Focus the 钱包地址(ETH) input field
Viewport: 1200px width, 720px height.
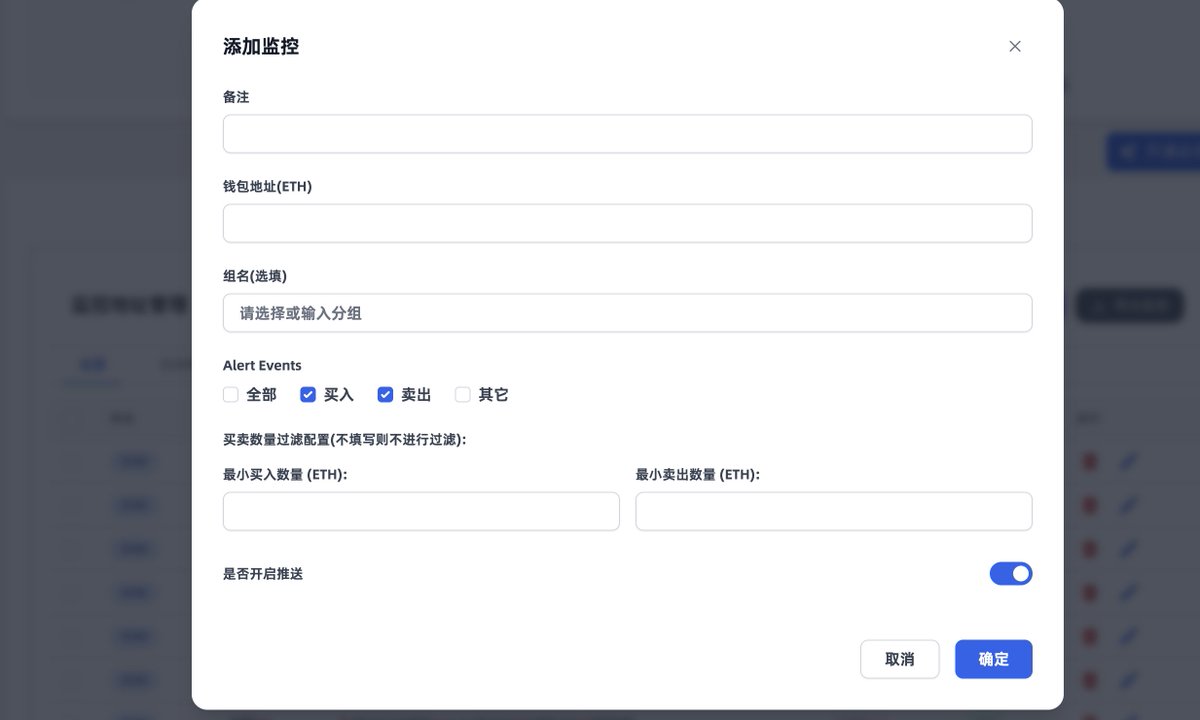point(627,223)
